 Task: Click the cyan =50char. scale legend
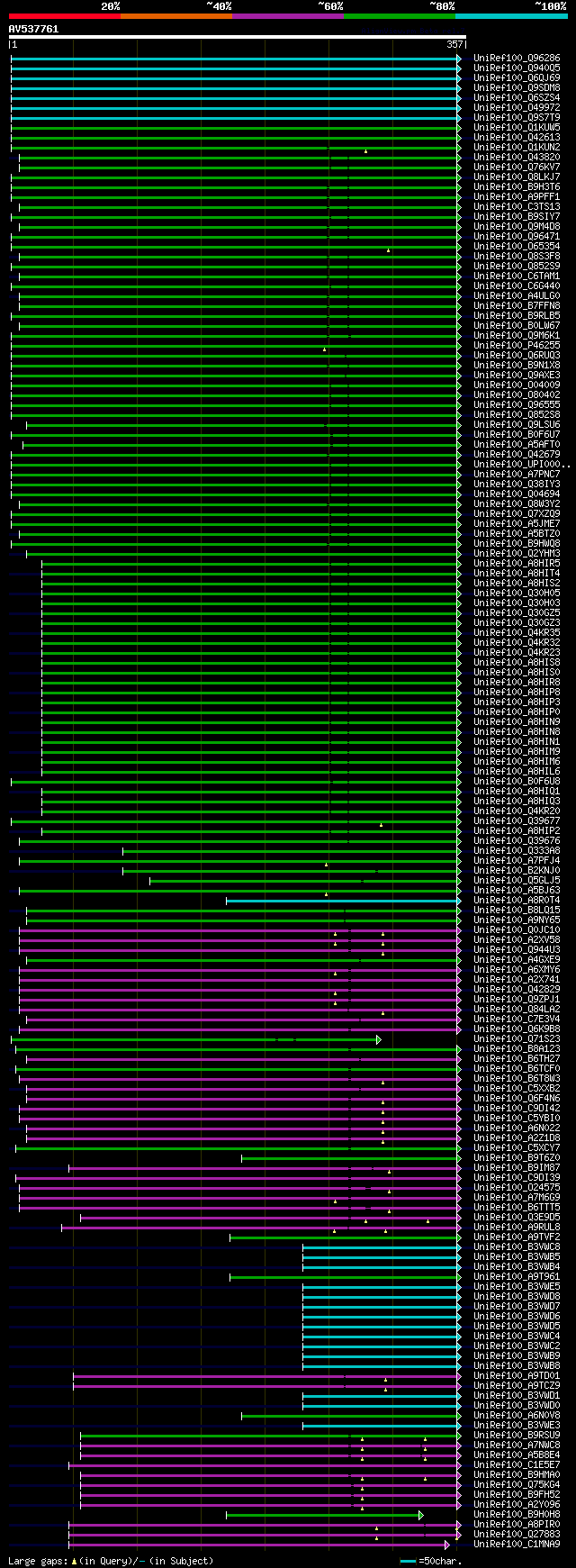click(431, 1561)
